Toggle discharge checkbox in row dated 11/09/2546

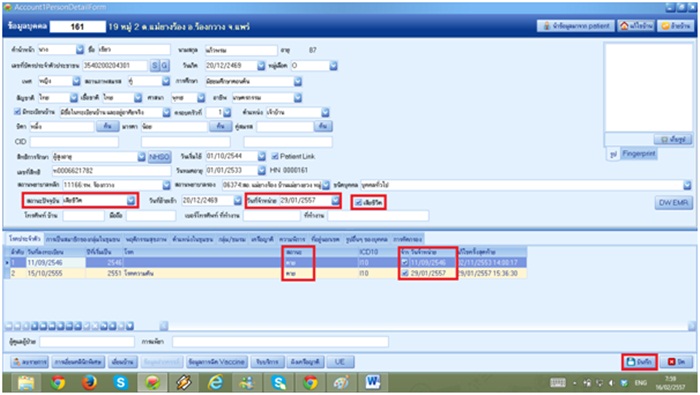(404, 262)
